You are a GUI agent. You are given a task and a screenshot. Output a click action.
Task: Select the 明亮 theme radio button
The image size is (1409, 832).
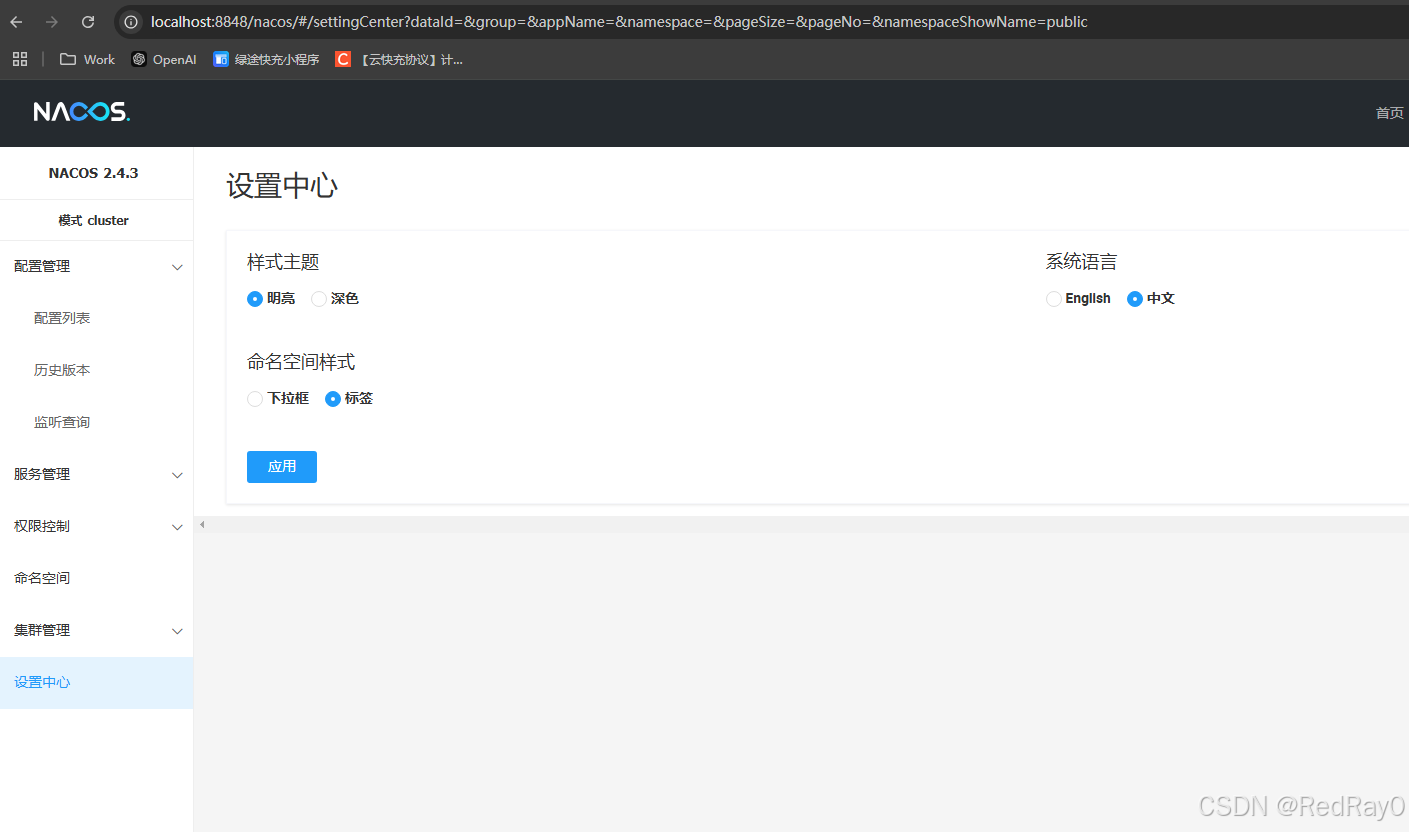tap(255, 299)
